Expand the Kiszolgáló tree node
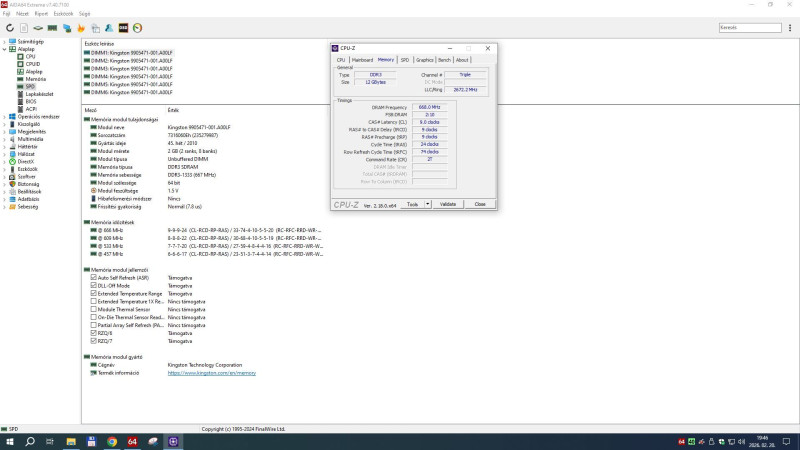The height and width of the screenshot is (450, 800). point(5,124)
